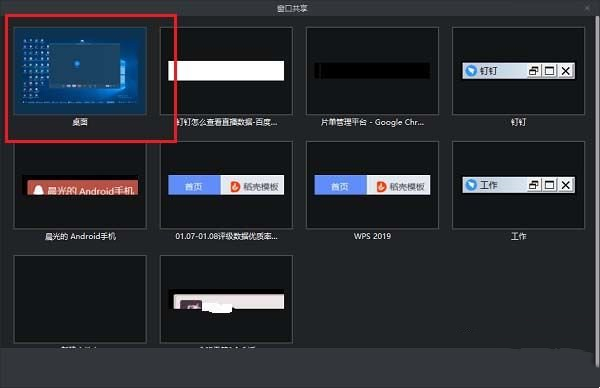Pick the 钉钉 window preview
The height and width of the screenshot is (388, 600).
pos(518,71)
